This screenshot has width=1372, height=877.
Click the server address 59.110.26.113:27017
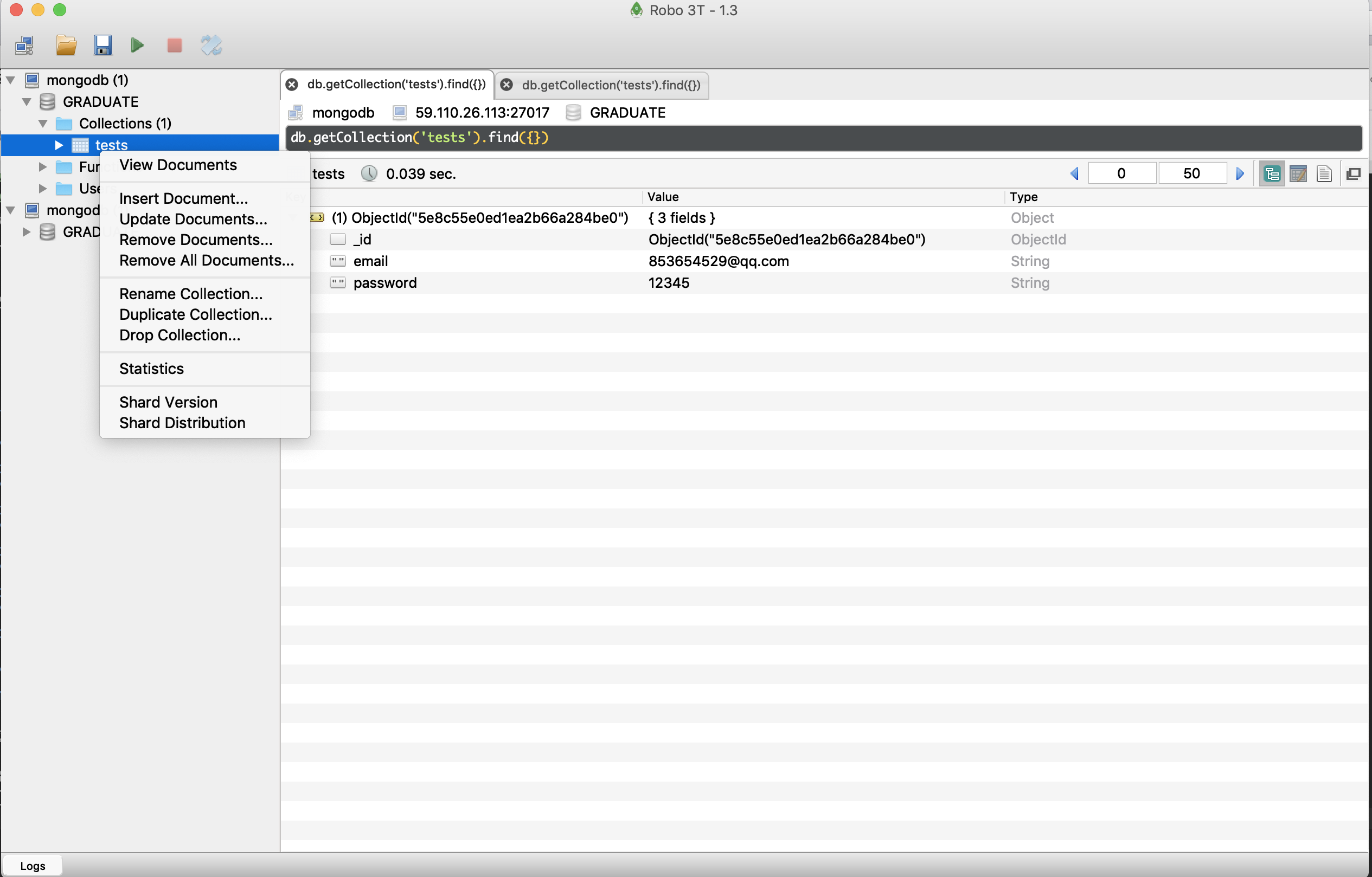482,113
